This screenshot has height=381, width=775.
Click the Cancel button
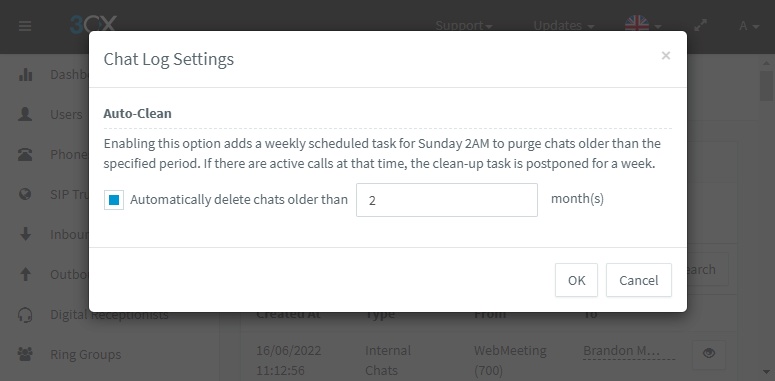(x=639, y=280)
